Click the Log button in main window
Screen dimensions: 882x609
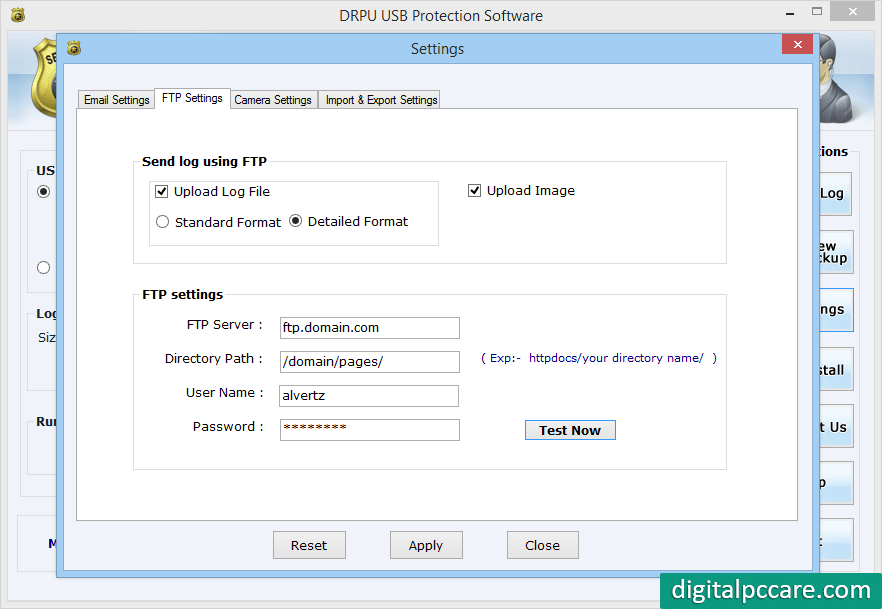tap(835, 193)
